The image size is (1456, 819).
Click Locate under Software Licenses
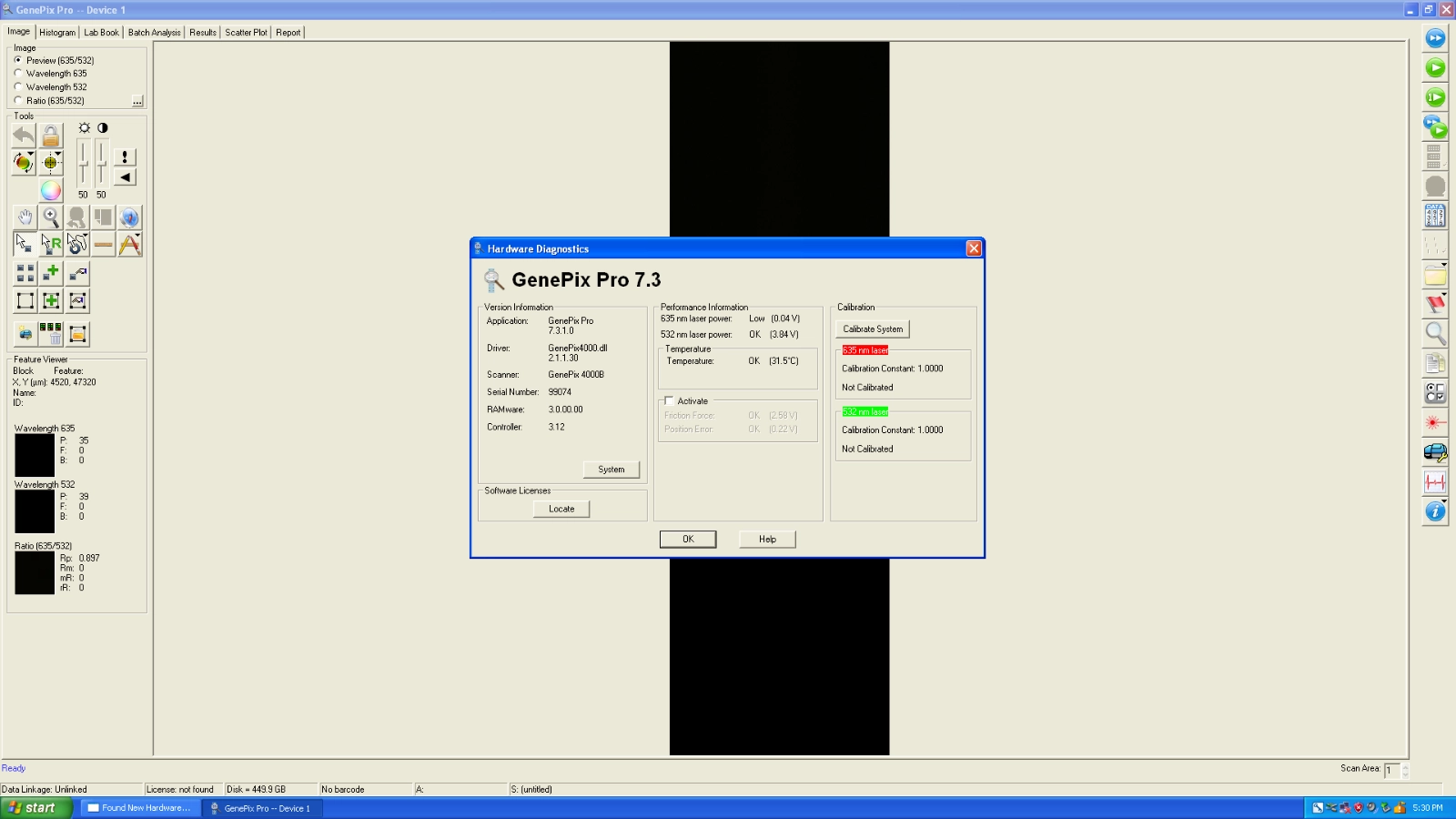pyautogui.click(x=561, y=509)
